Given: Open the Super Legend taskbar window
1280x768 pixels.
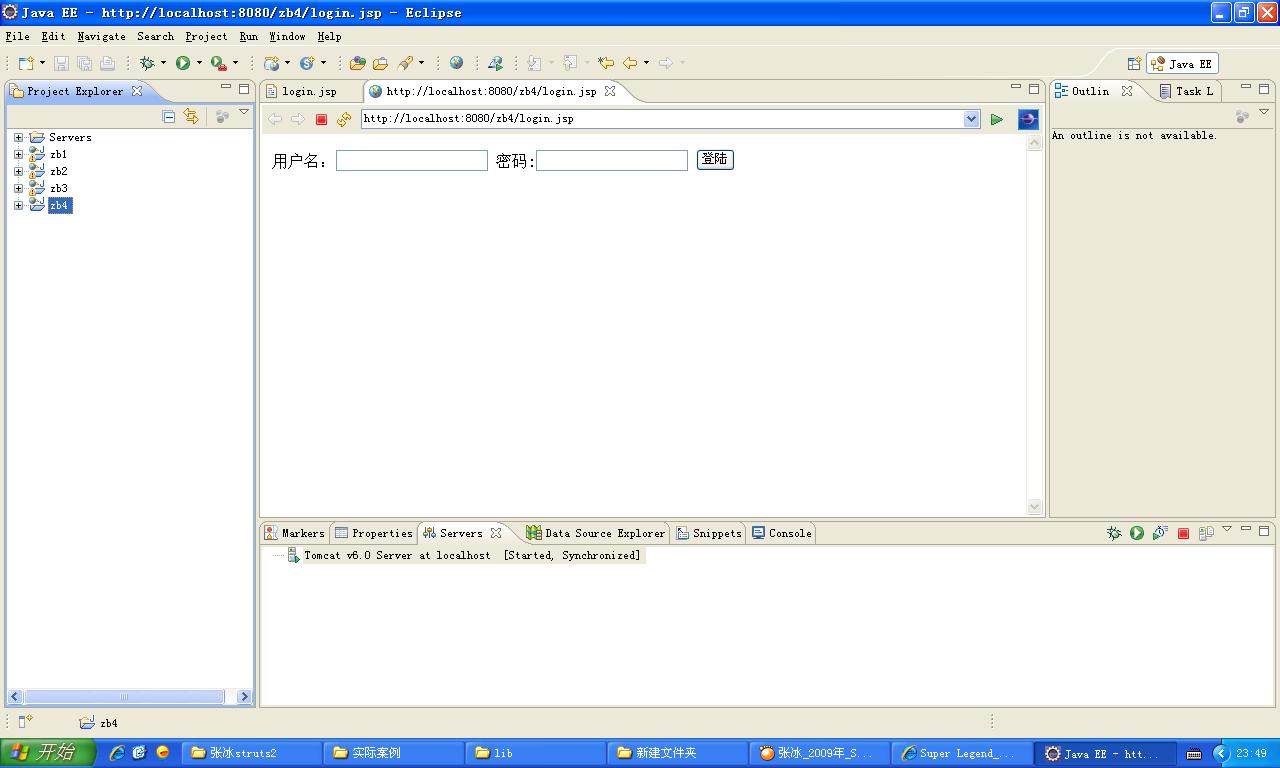Looking at the screenshot, I should coord(960,753).
